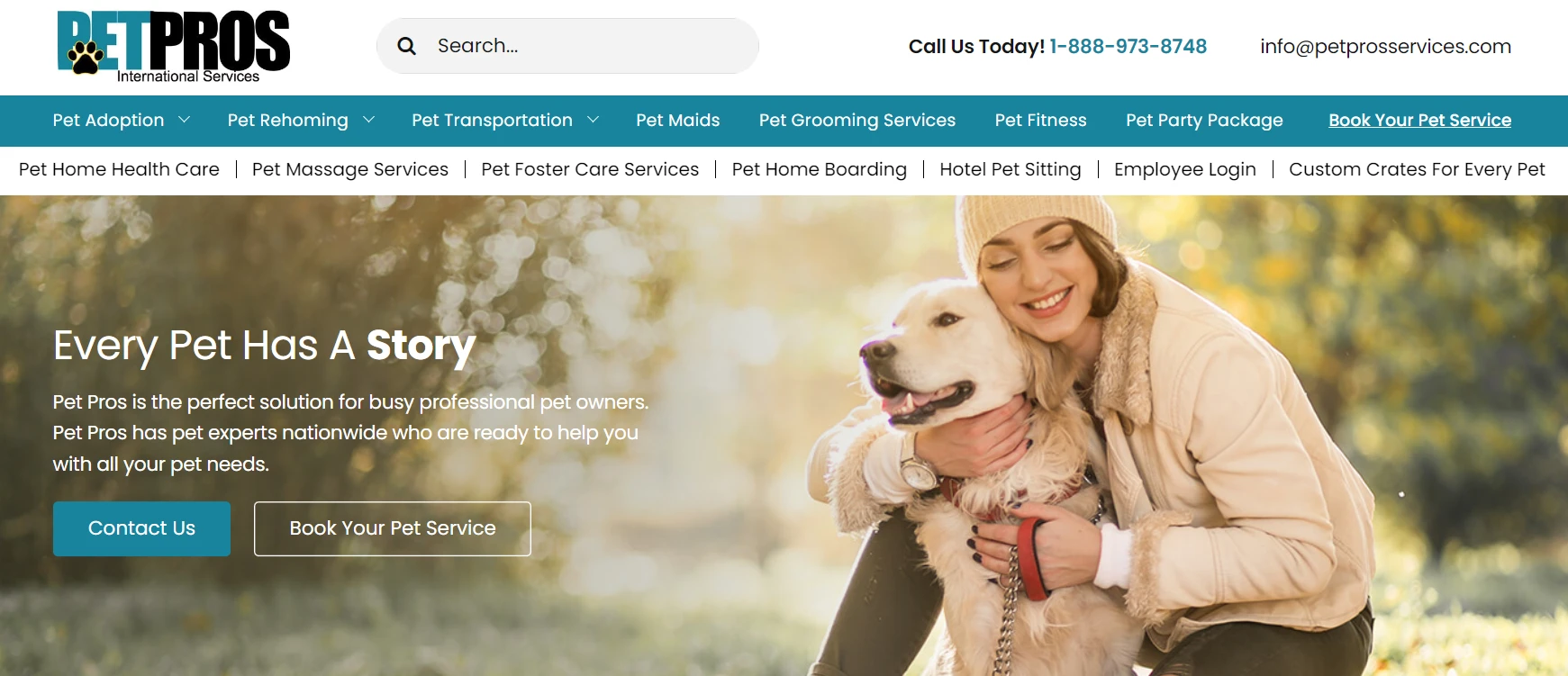This screenshot has width=1568, height=676.
Task: Call the phone number 1-888-973-8748
Action: pyautogui.click(x=1128, y=47)
